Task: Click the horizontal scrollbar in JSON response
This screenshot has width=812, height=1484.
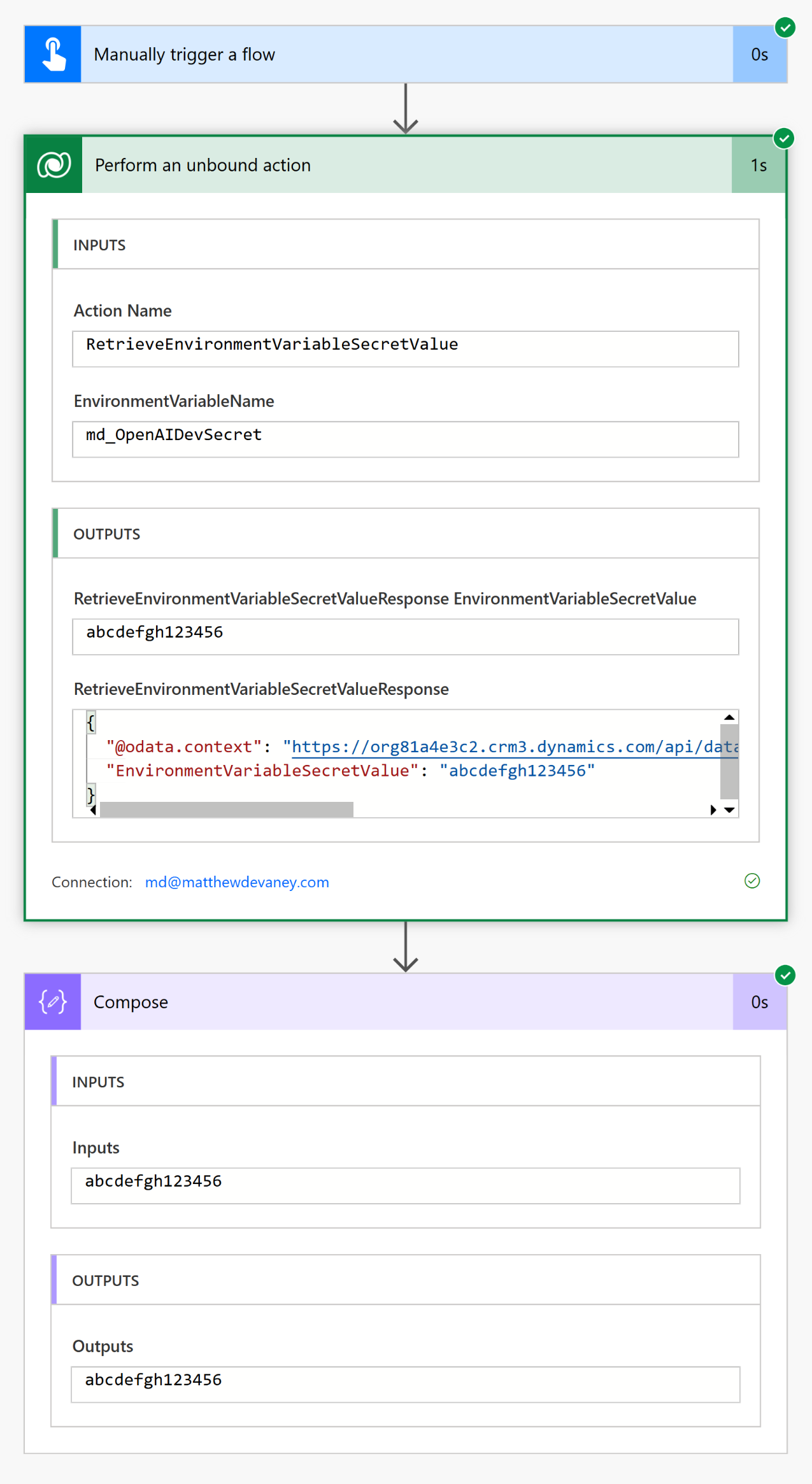Action: [x=227, y=810]
